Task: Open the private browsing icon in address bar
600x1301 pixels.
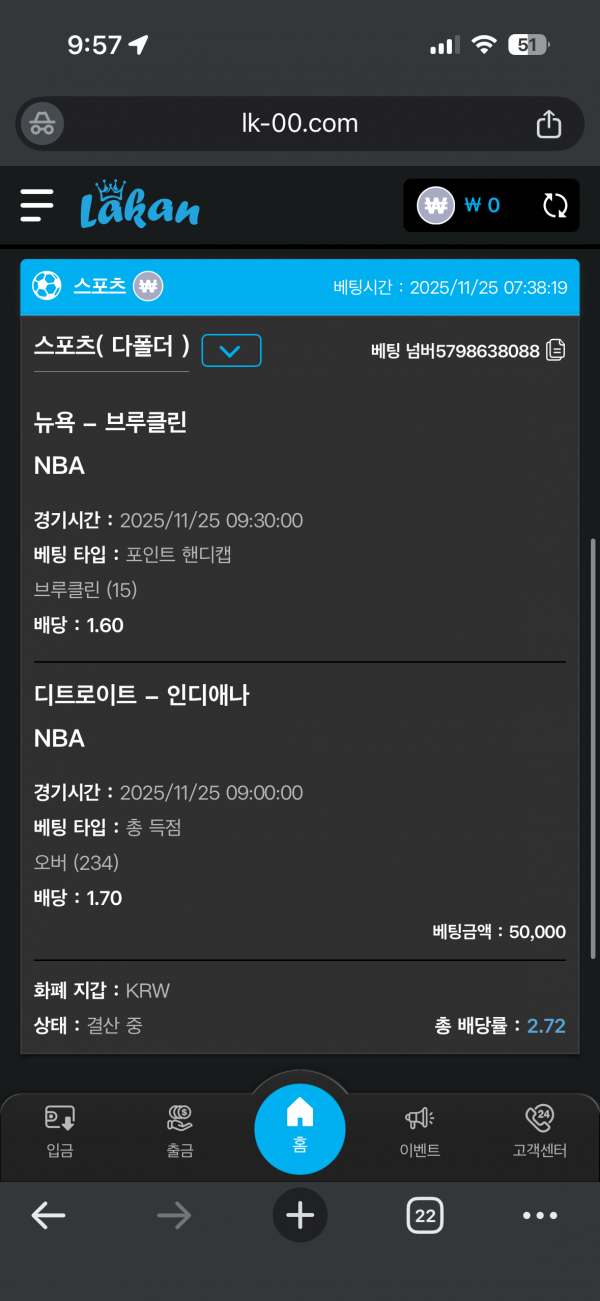Action: click(43, 124)
